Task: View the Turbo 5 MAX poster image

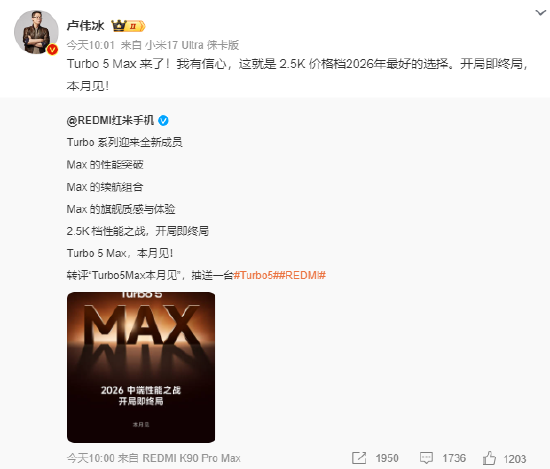Action: coord(141,367)
